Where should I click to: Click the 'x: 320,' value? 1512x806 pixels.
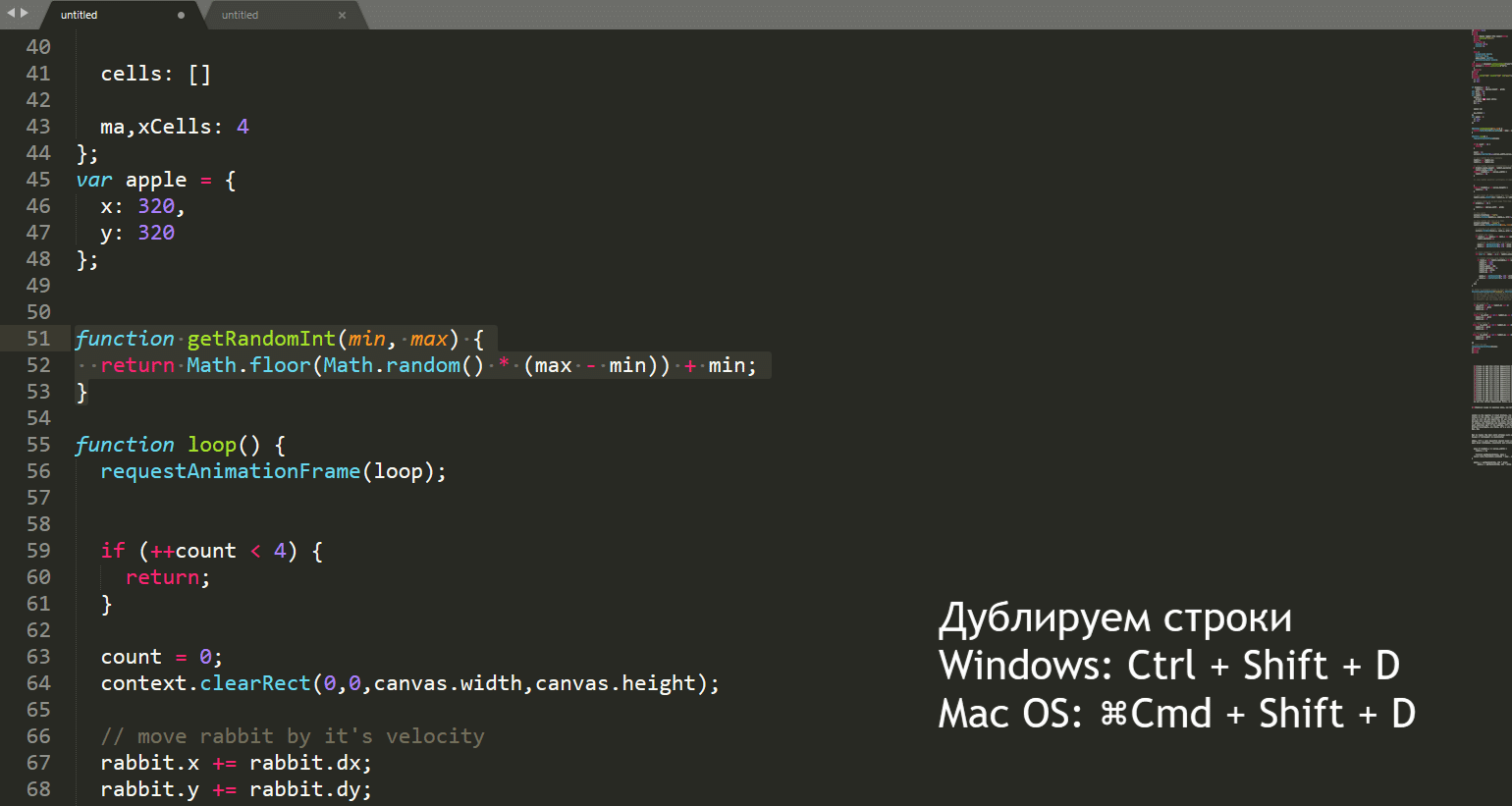pyautogui.click(x=142, y=206)
